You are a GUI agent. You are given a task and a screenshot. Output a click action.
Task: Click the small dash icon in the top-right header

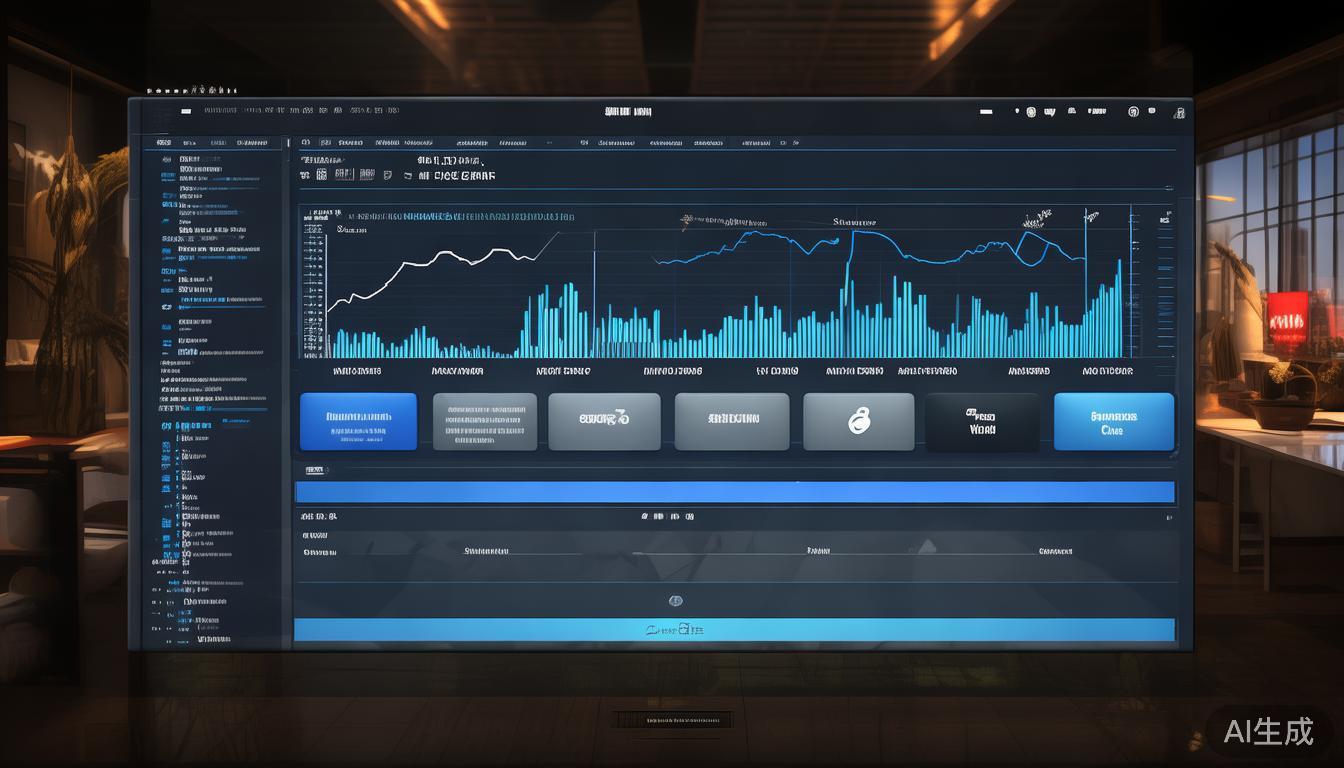[x=986, y=111]
